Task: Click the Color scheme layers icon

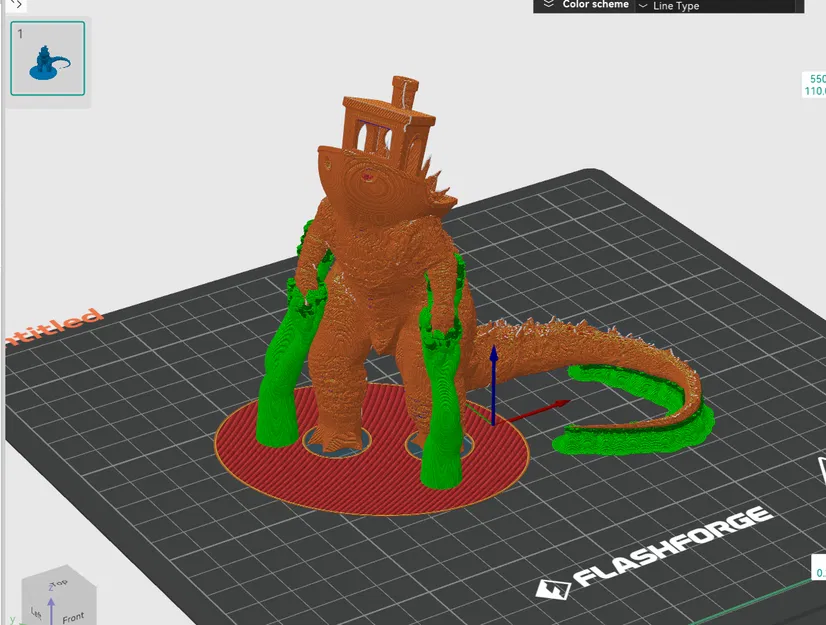Action: coord(548,4)
